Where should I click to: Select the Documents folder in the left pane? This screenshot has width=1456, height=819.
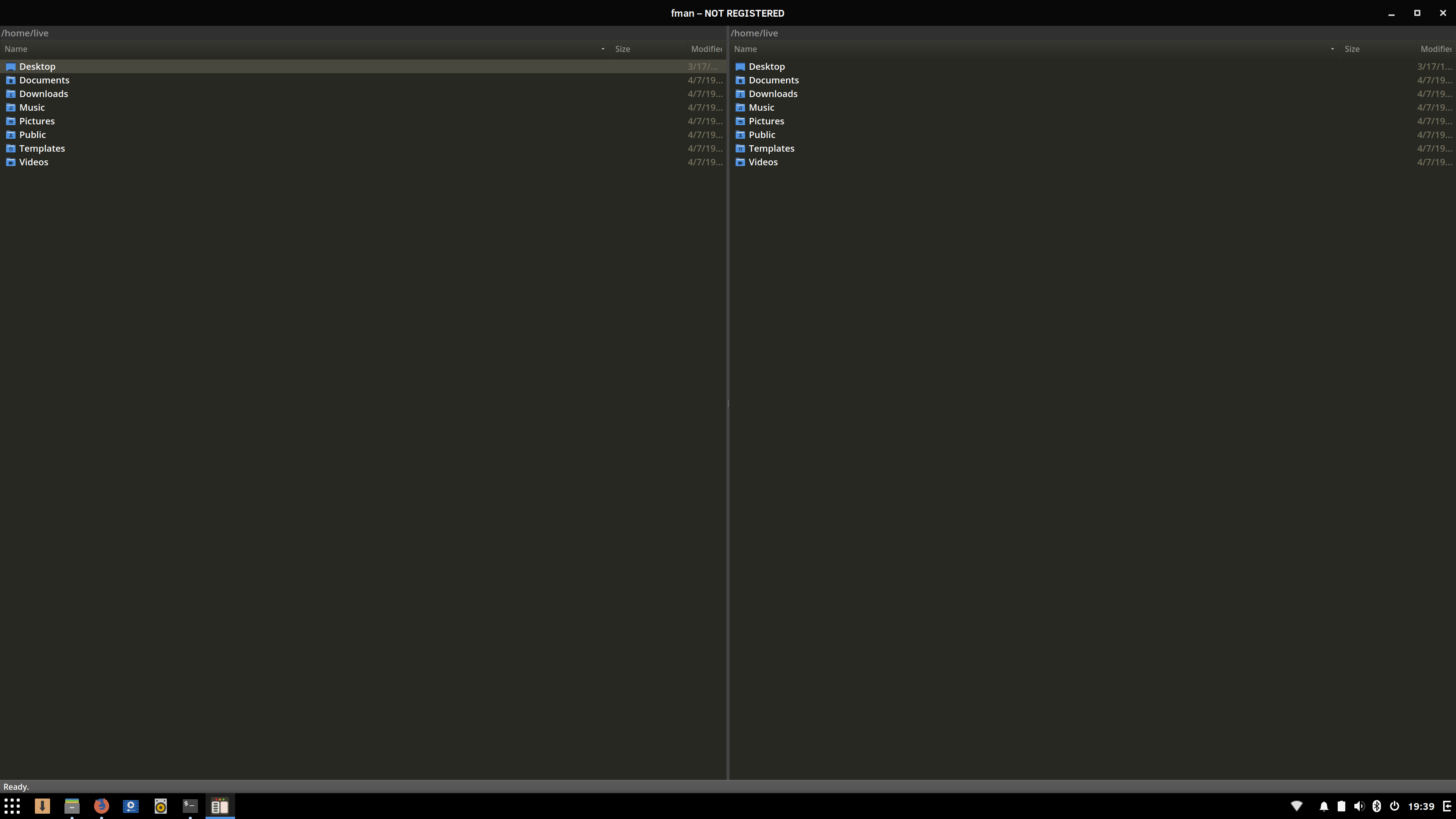(x=45, y=80)
